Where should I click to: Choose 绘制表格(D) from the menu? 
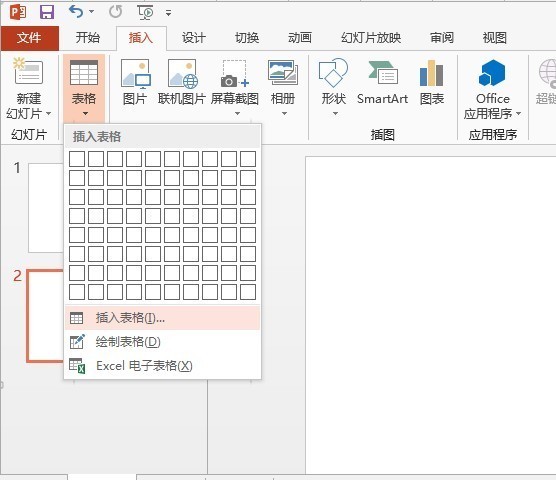click(x=162, y=342)
